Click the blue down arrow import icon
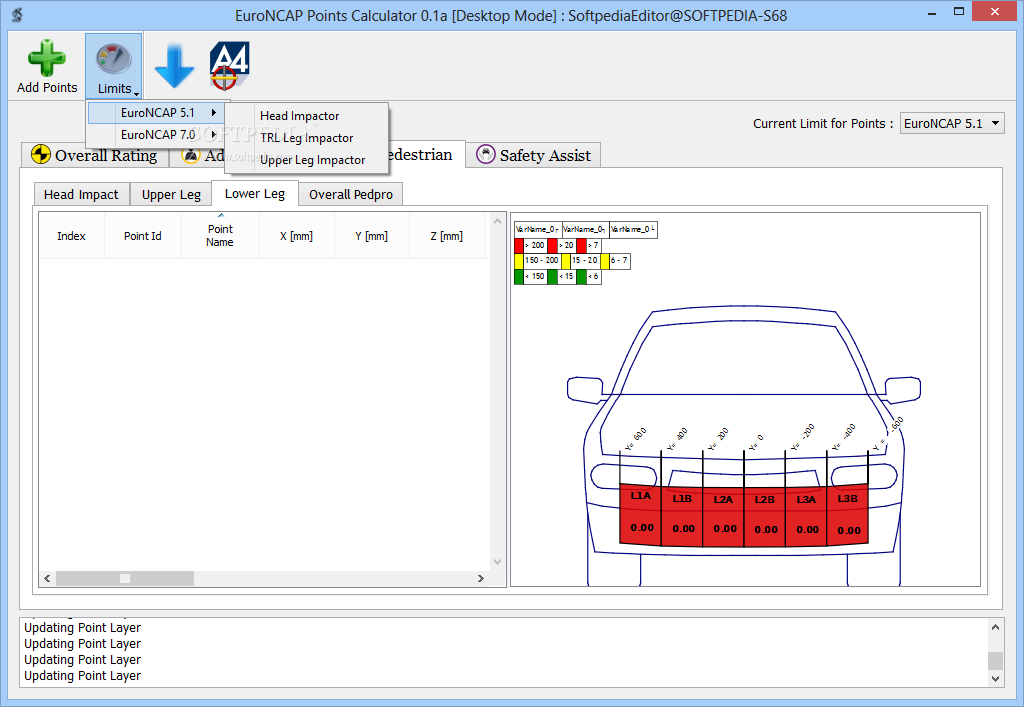 click(174, 66)
